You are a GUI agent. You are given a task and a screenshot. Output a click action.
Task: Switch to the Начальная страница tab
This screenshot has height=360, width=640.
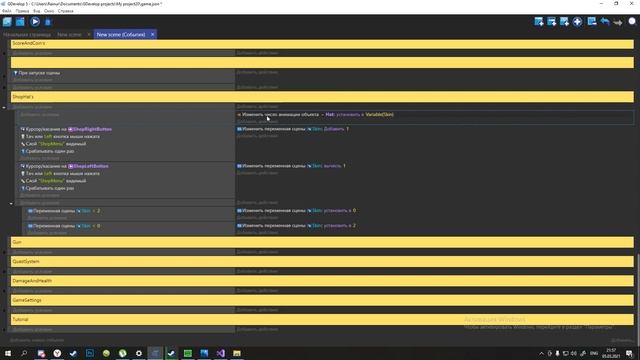27,35
